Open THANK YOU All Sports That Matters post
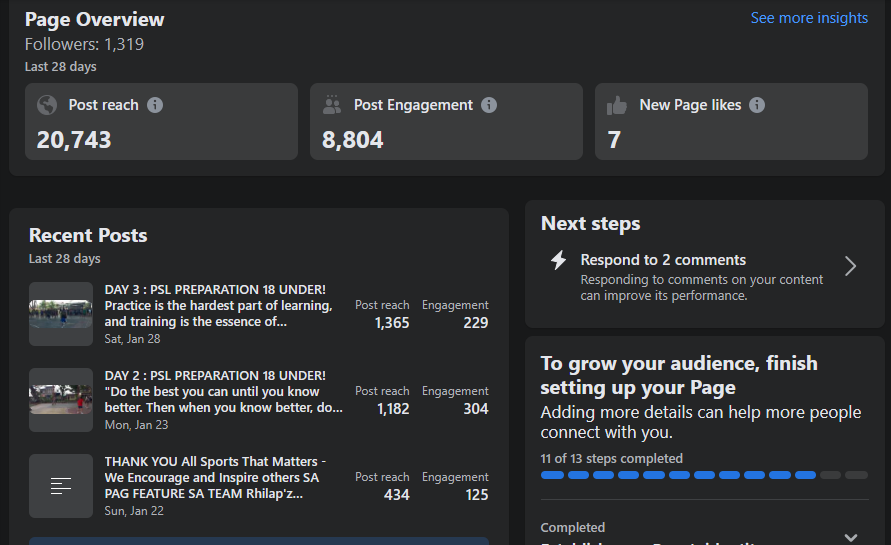 [217, 478]
